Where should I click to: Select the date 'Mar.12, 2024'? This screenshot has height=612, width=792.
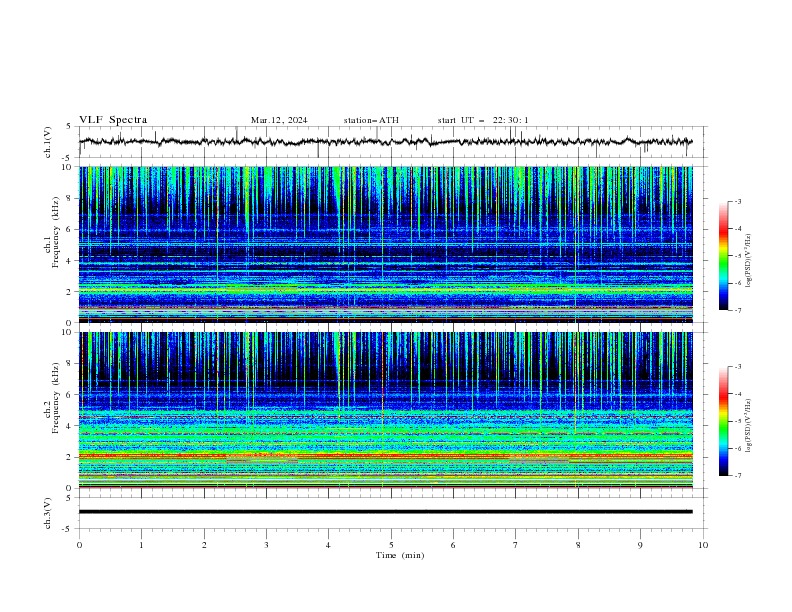[279, 120]
